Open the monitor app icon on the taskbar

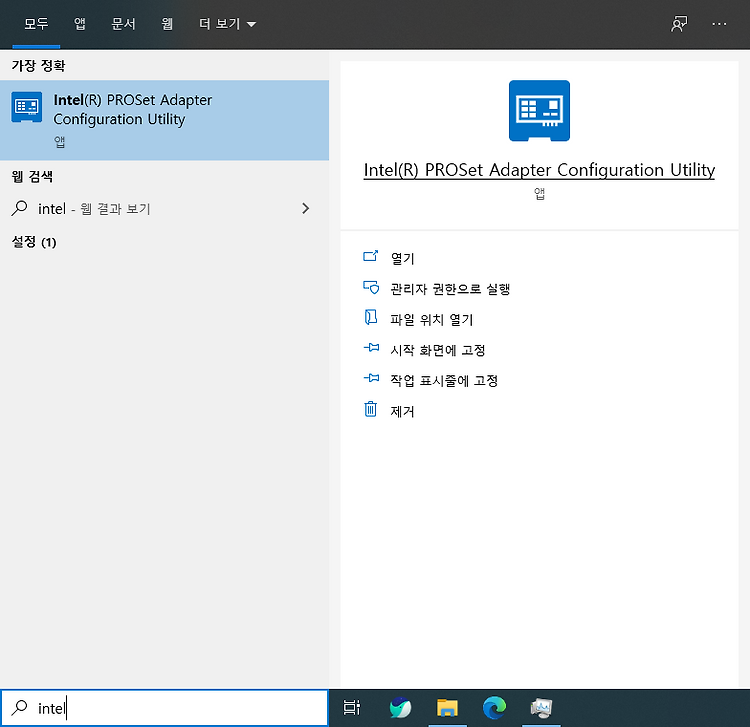(541, 707)
